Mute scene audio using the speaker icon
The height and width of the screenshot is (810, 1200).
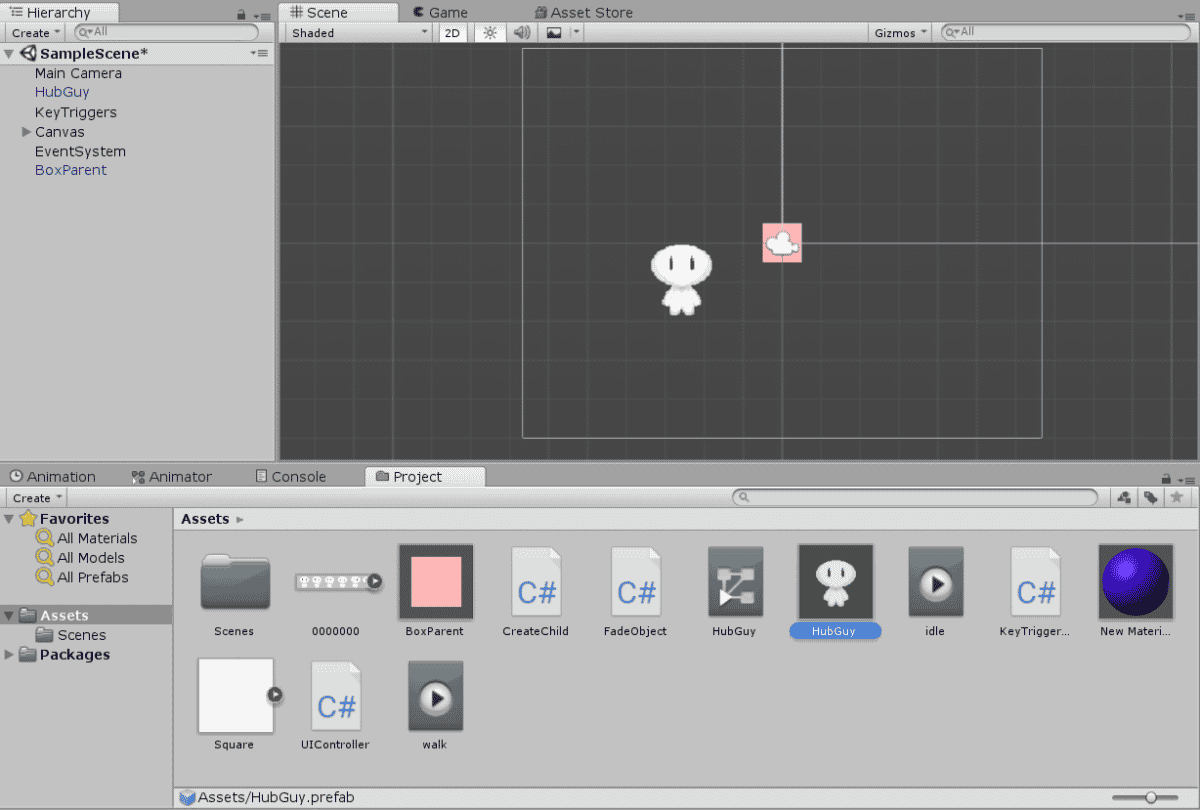coord(521,32)
